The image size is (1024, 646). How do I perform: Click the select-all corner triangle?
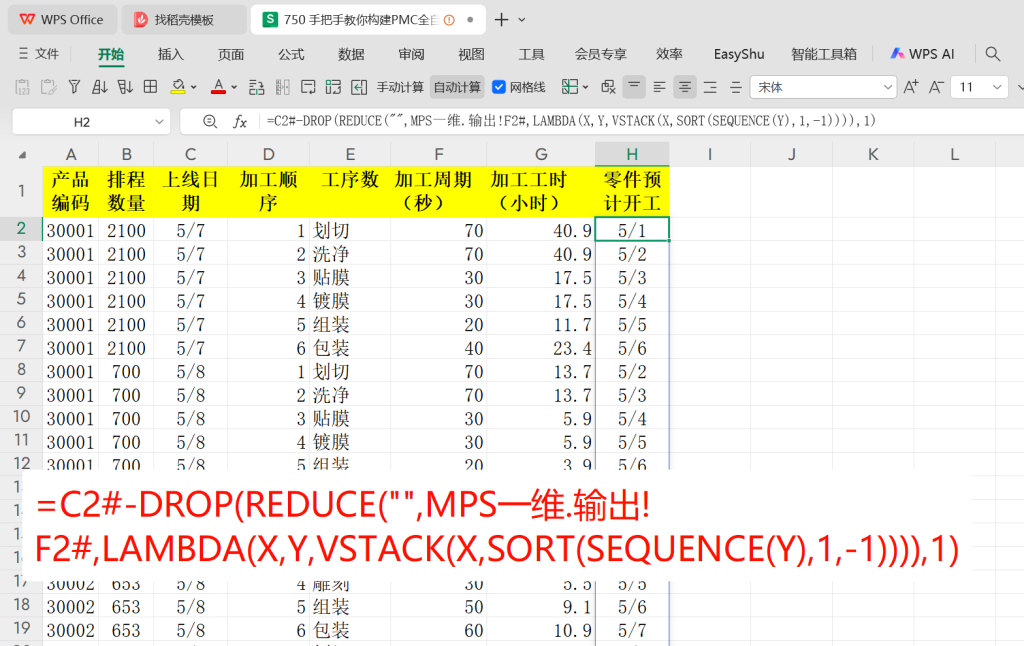coord(22,155)
